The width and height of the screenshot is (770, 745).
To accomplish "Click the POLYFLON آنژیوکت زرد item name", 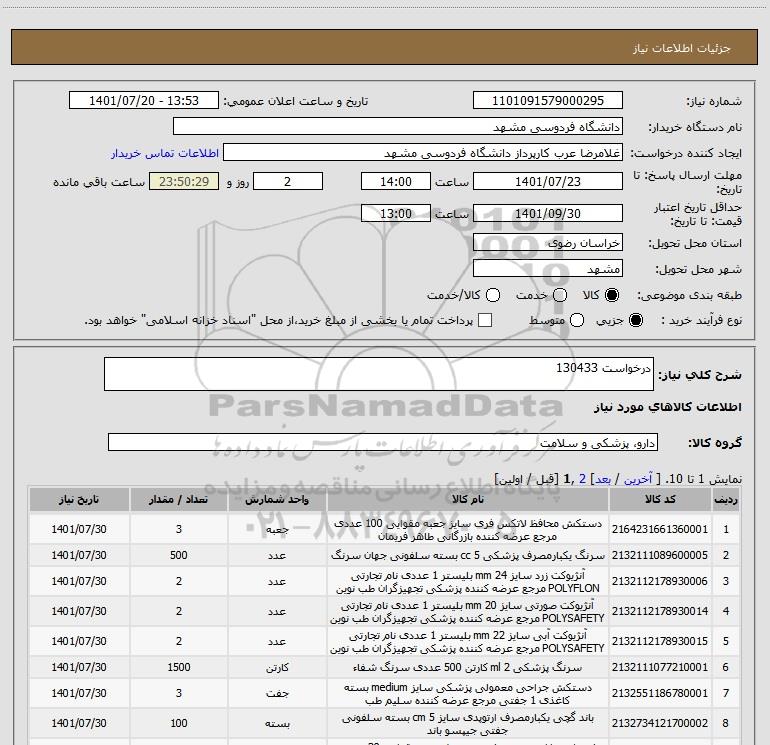I will 468,581.
